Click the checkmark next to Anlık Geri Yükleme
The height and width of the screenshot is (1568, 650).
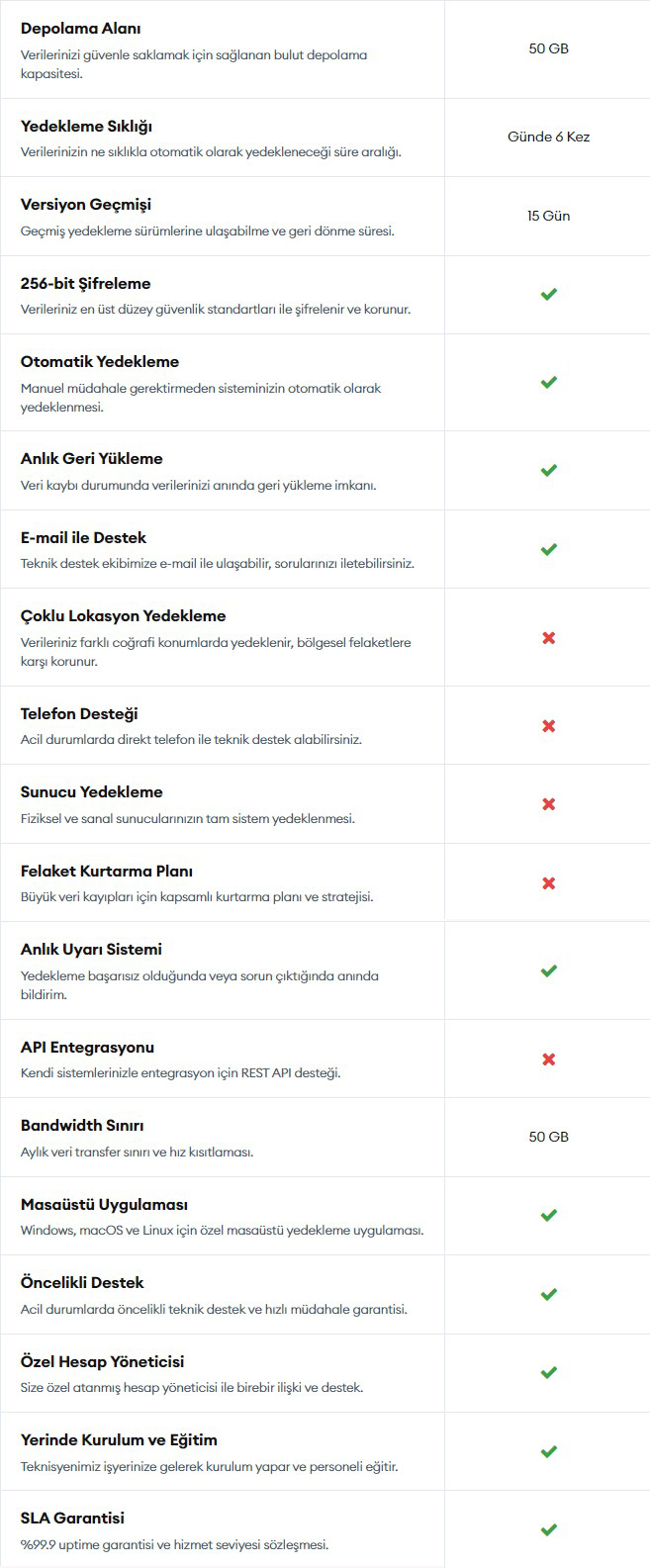[549, 470]
